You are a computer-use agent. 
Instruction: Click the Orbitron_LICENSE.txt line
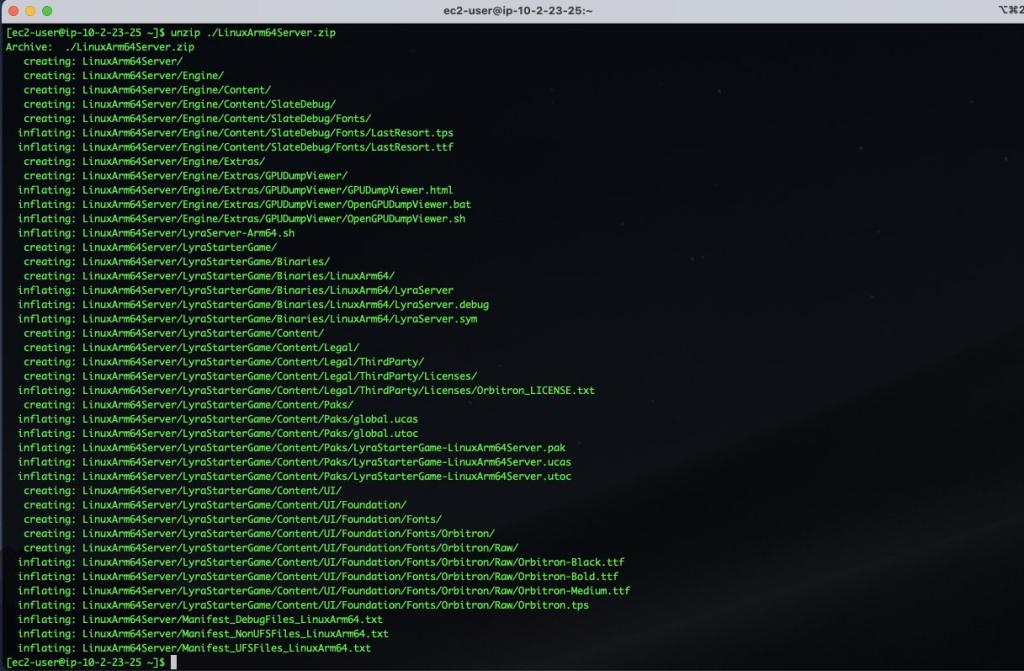(x=306, y=391)
